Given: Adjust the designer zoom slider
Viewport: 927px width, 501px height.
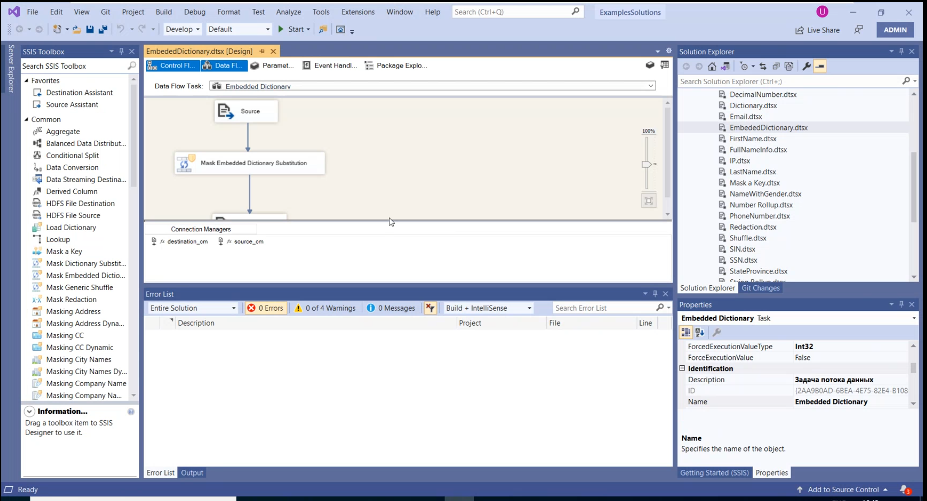Looking at the screenshot, I should [x=647, y=164].
